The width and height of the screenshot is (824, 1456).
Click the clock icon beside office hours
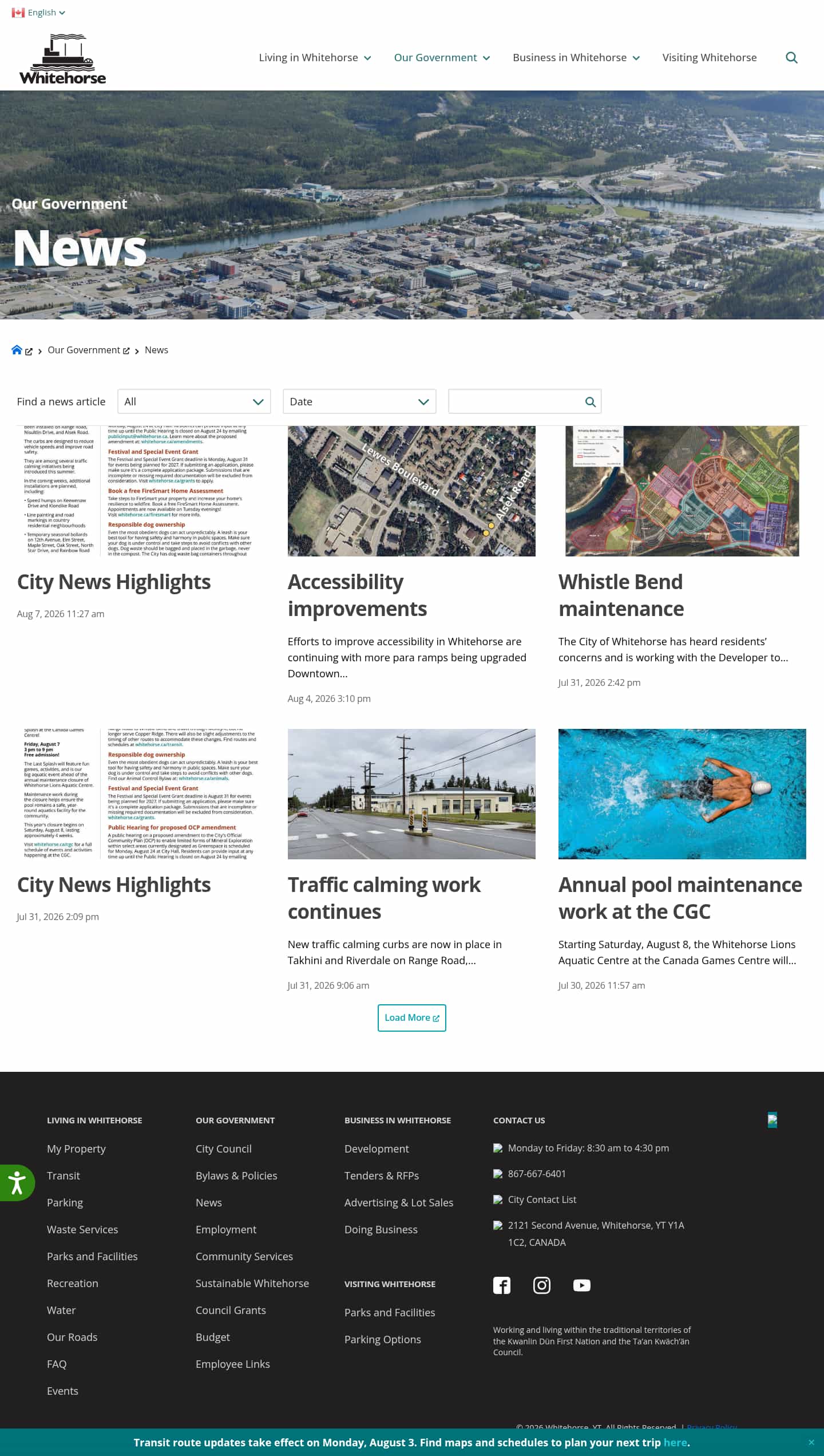coord(498,1148)
